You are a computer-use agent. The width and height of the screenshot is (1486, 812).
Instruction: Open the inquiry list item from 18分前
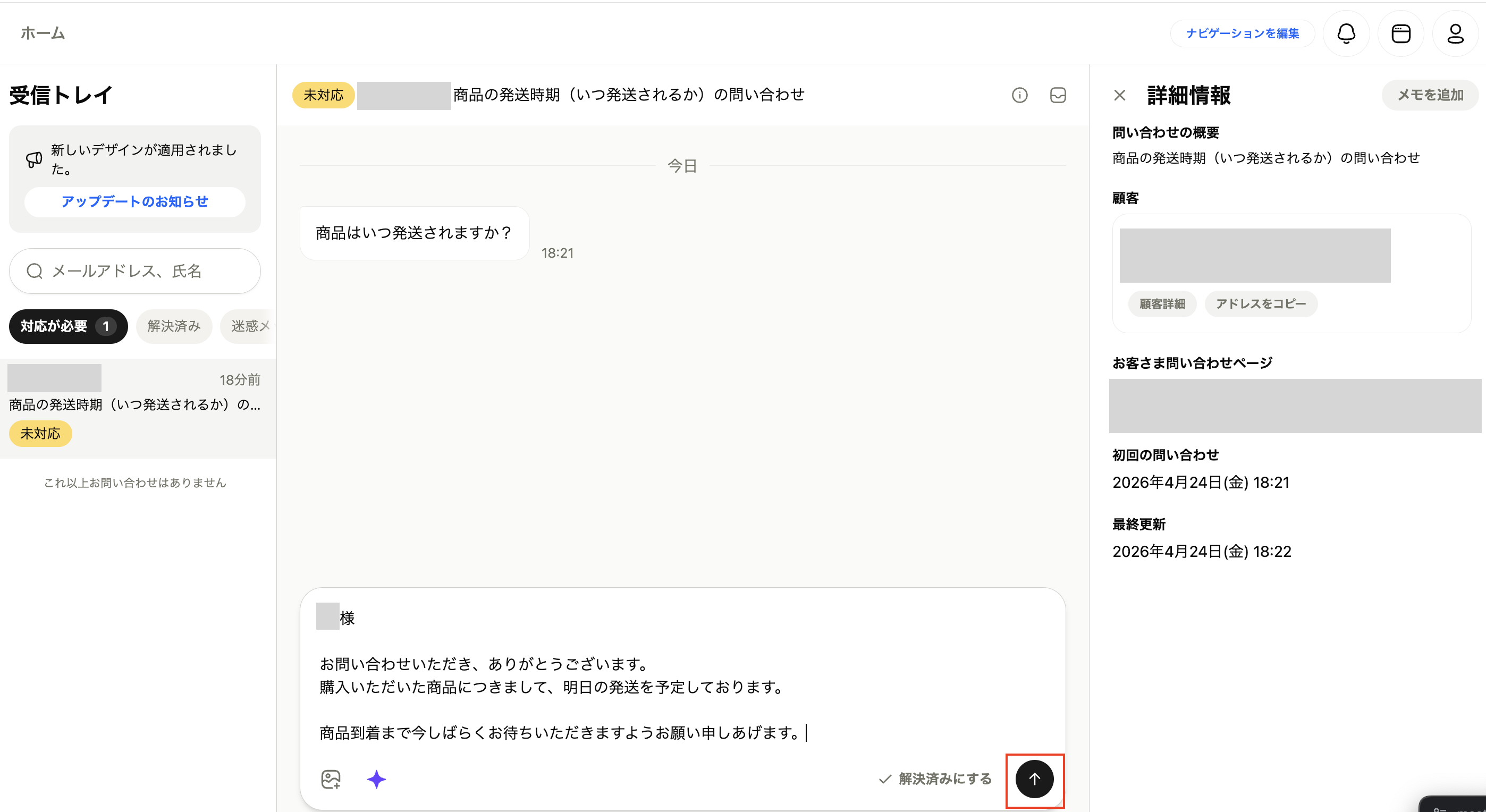click(138, 408)
